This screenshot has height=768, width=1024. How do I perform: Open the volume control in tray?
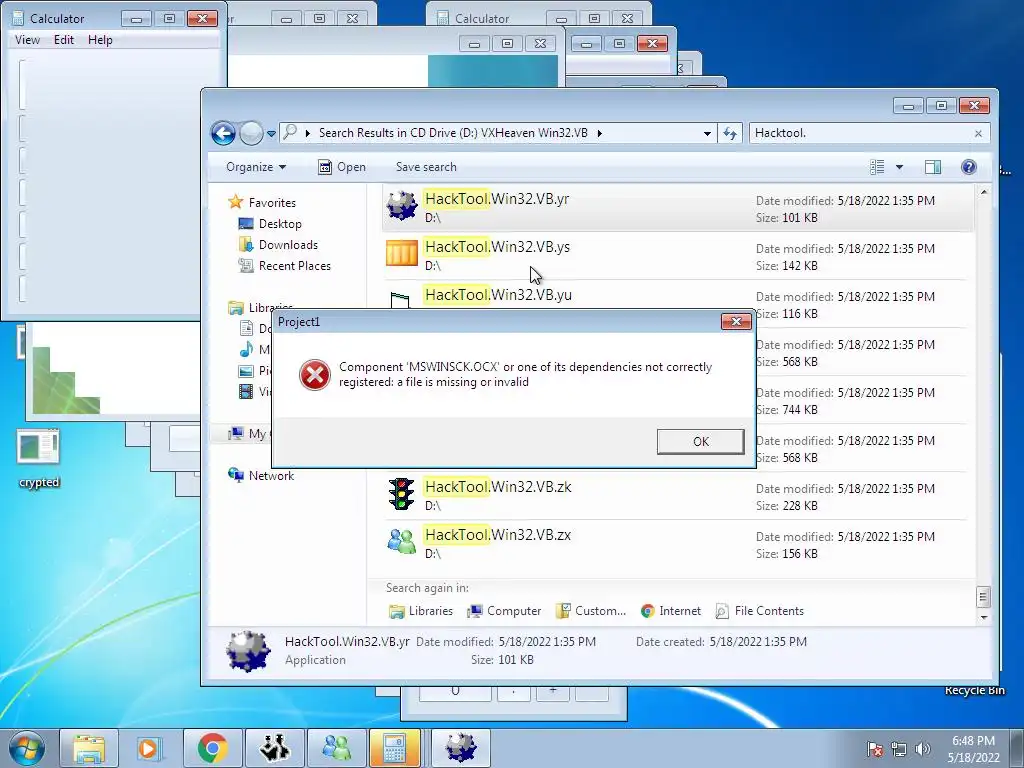coord(923,749)
